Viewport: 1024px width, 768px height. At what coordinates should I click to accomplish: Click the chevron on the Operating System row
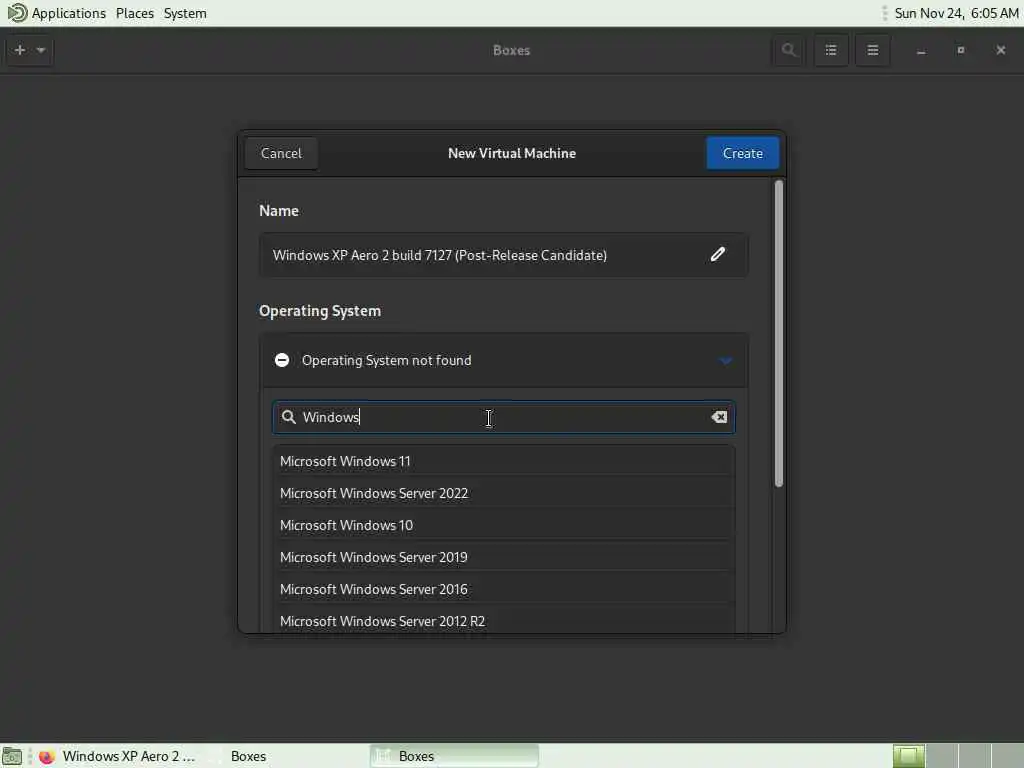(726, 360)
